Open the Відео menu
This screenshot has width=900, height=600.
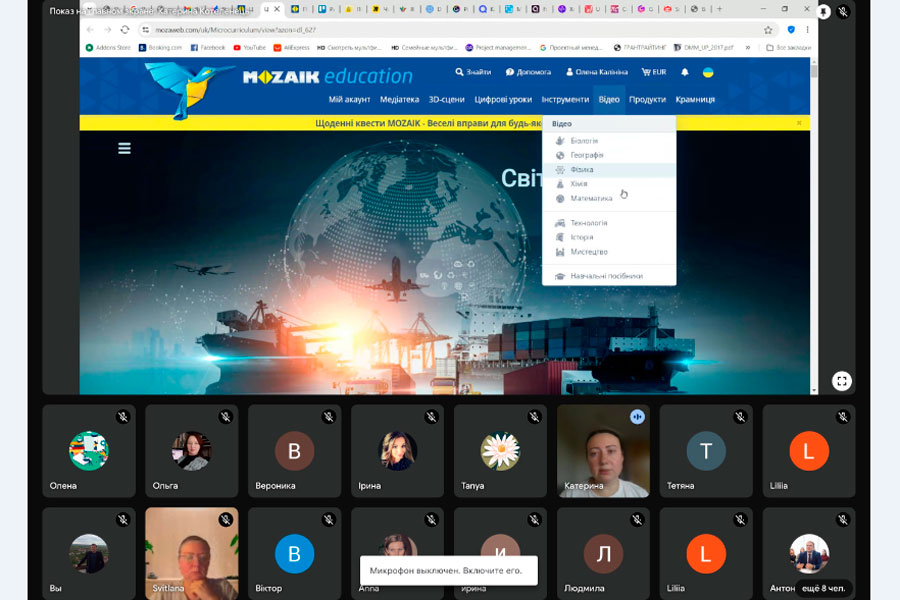609,99
